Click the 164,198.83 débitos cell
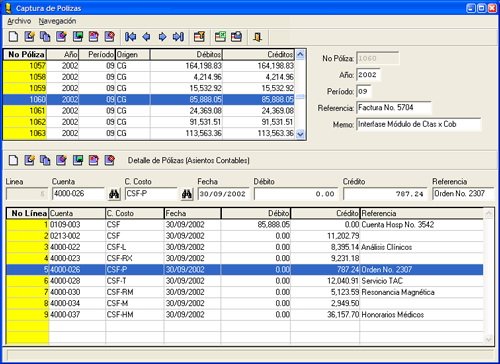 (186, 66)
